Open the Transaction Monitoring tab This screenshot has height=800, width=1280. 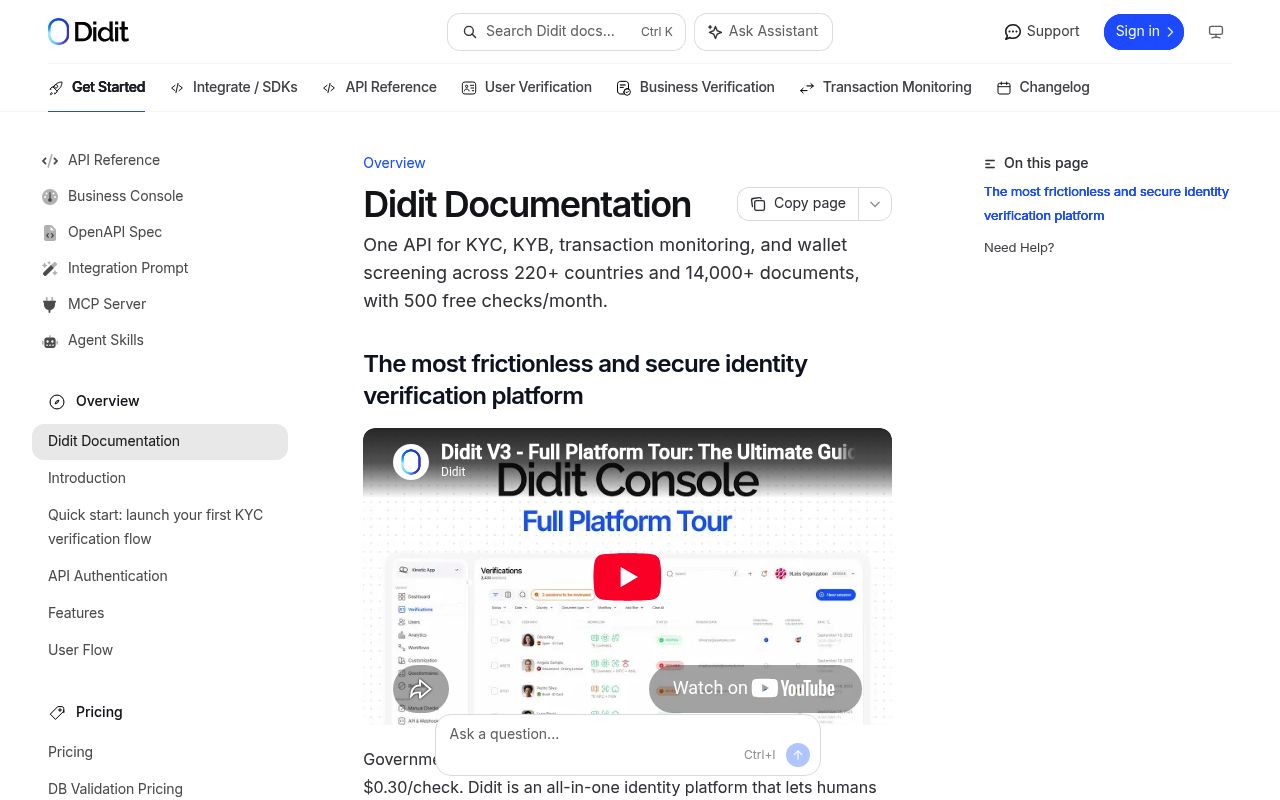click(886, 88)
